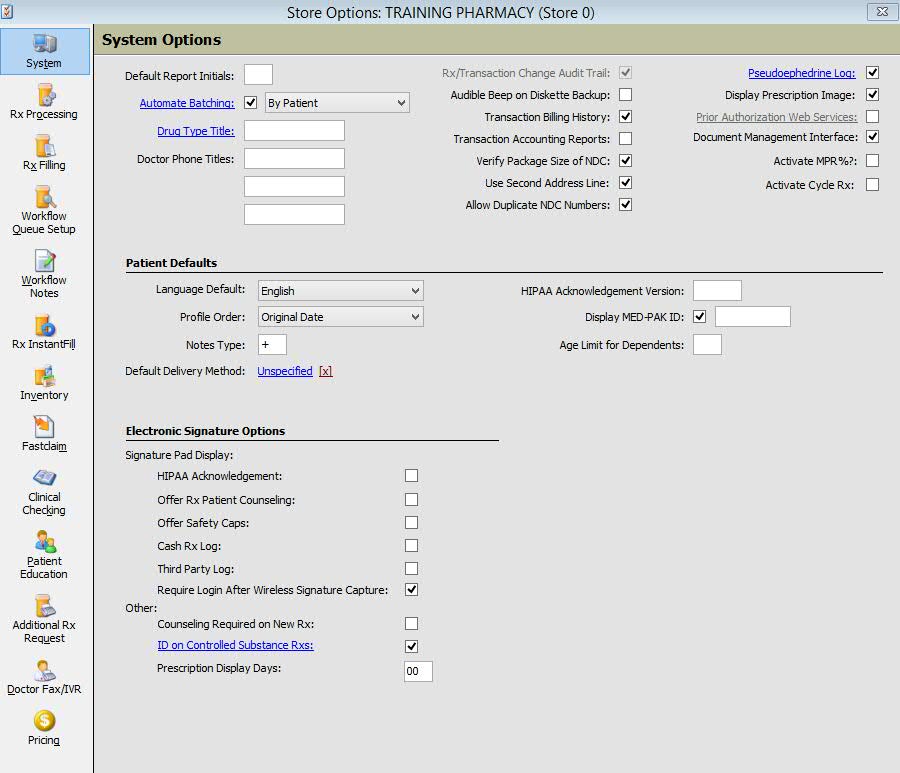Screen dimensions: 900x773
Task: Click Notes Type input field
Action: tap(272, 345)
